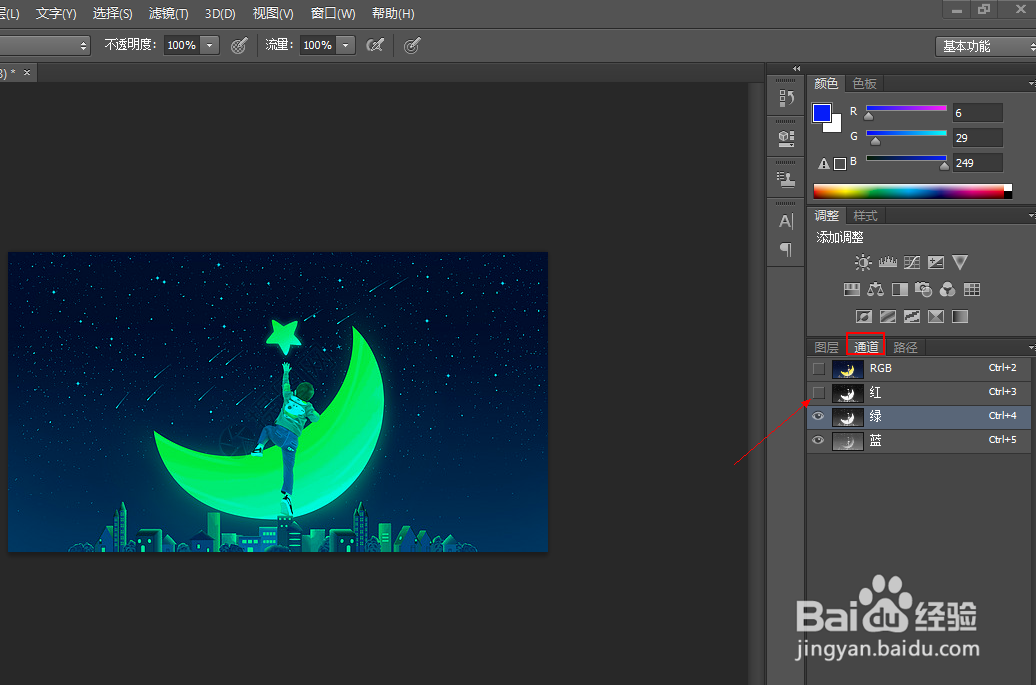1036x685 pixels.
Task: Open the blend mode dropdown in options bar
Action: (x=44, y=45)
